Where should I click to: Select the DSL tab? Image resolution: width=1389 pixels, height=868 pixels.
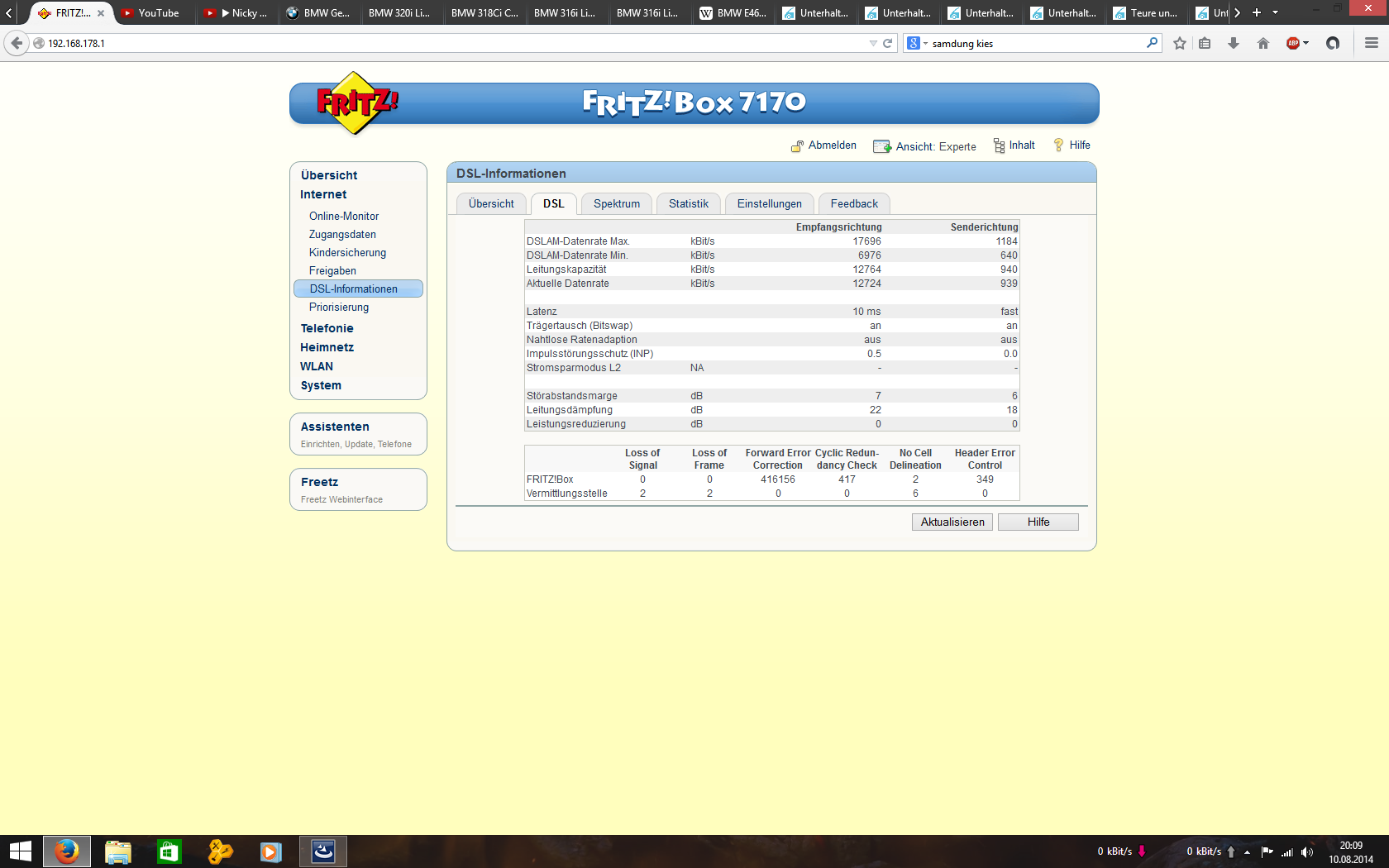553,203
